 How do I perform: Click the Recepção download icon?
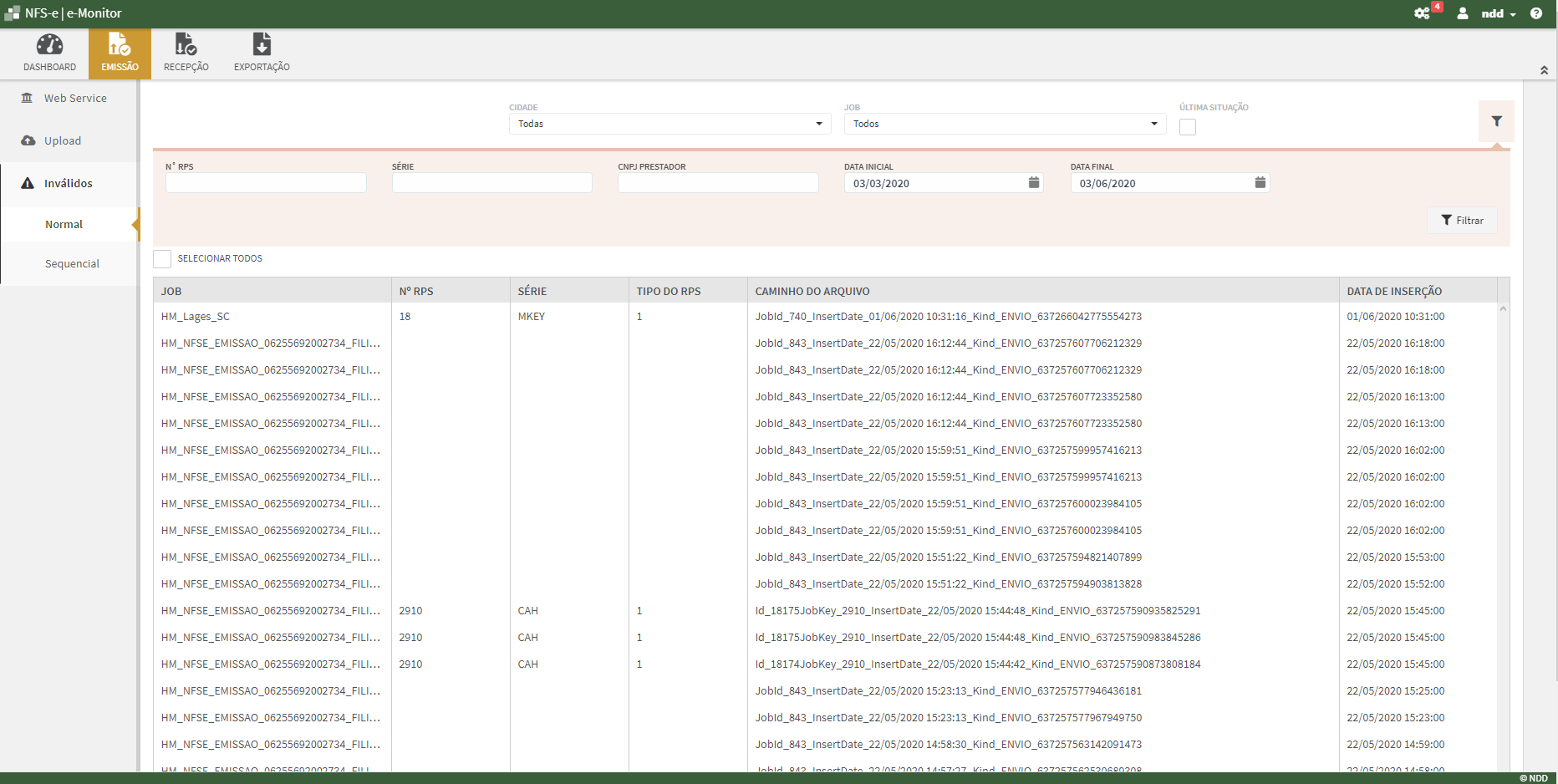186,45
